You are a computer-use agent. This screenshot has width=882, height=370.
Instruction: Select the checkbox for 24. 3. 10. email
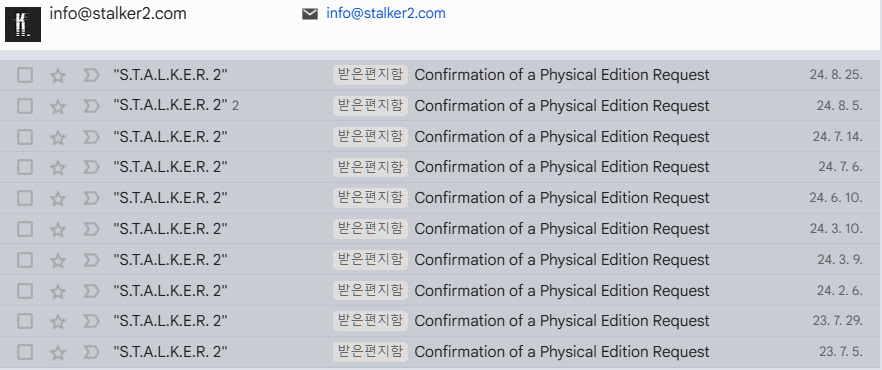[x=25, y=229]
